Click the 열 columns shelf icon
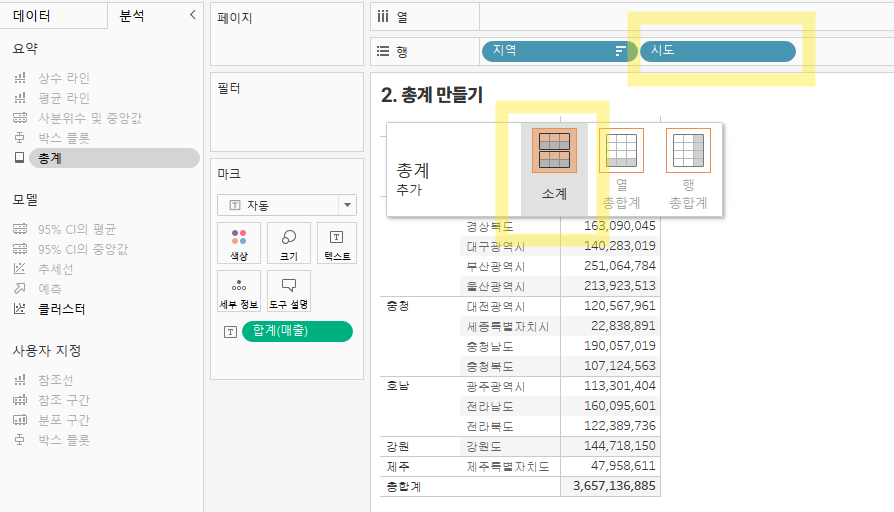 coord(383,17)
